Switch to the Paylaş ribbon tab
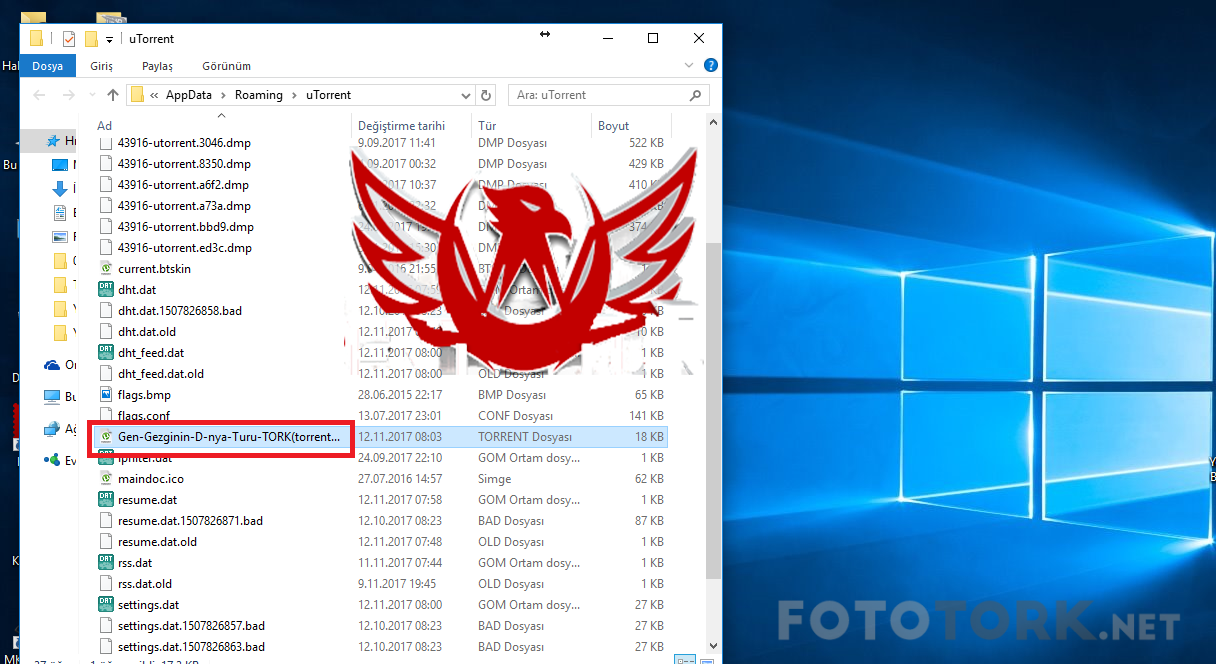Screen dimensions: 1216x664 pos(157,66)
